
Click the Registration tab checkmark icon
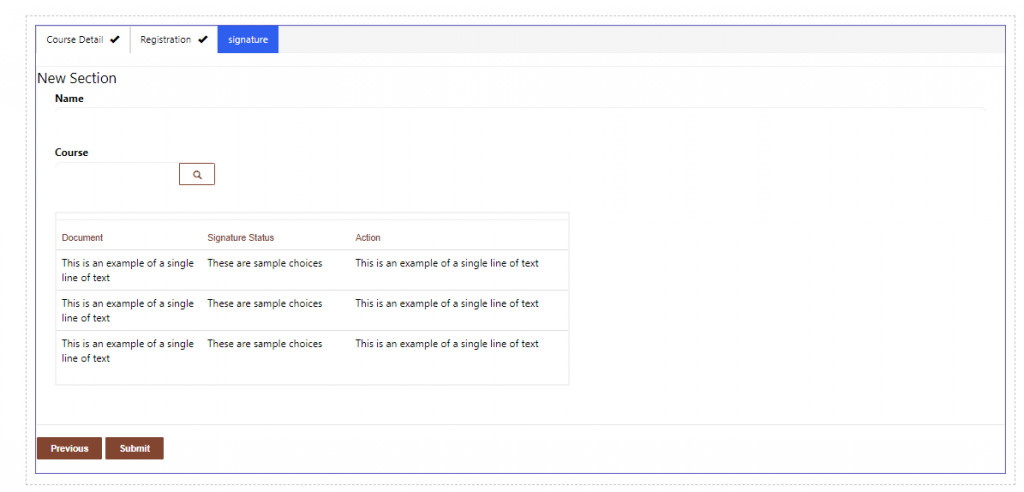tap(202, 39)
